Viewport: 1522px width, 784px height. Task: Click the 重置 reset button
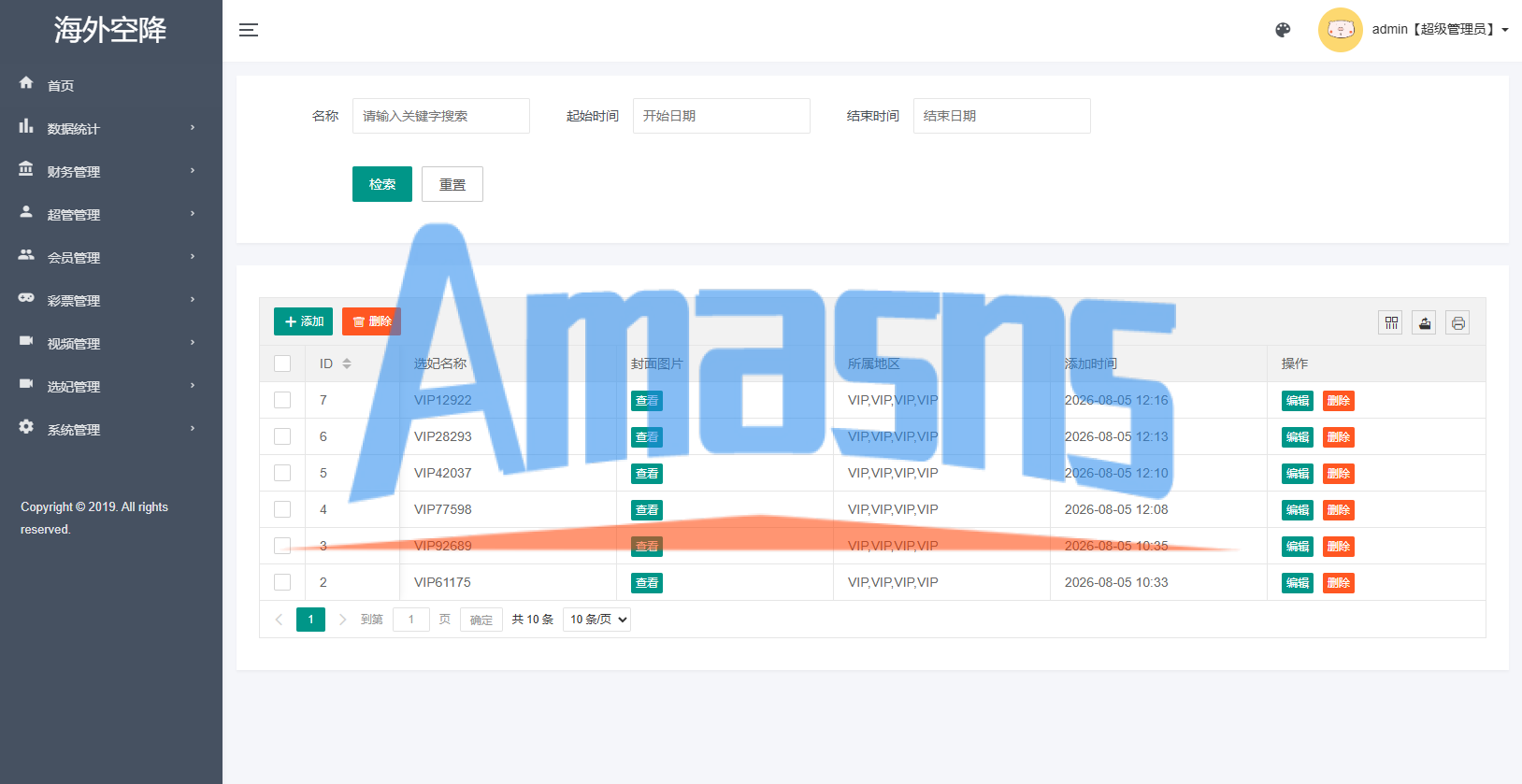(x=452, y=184)
